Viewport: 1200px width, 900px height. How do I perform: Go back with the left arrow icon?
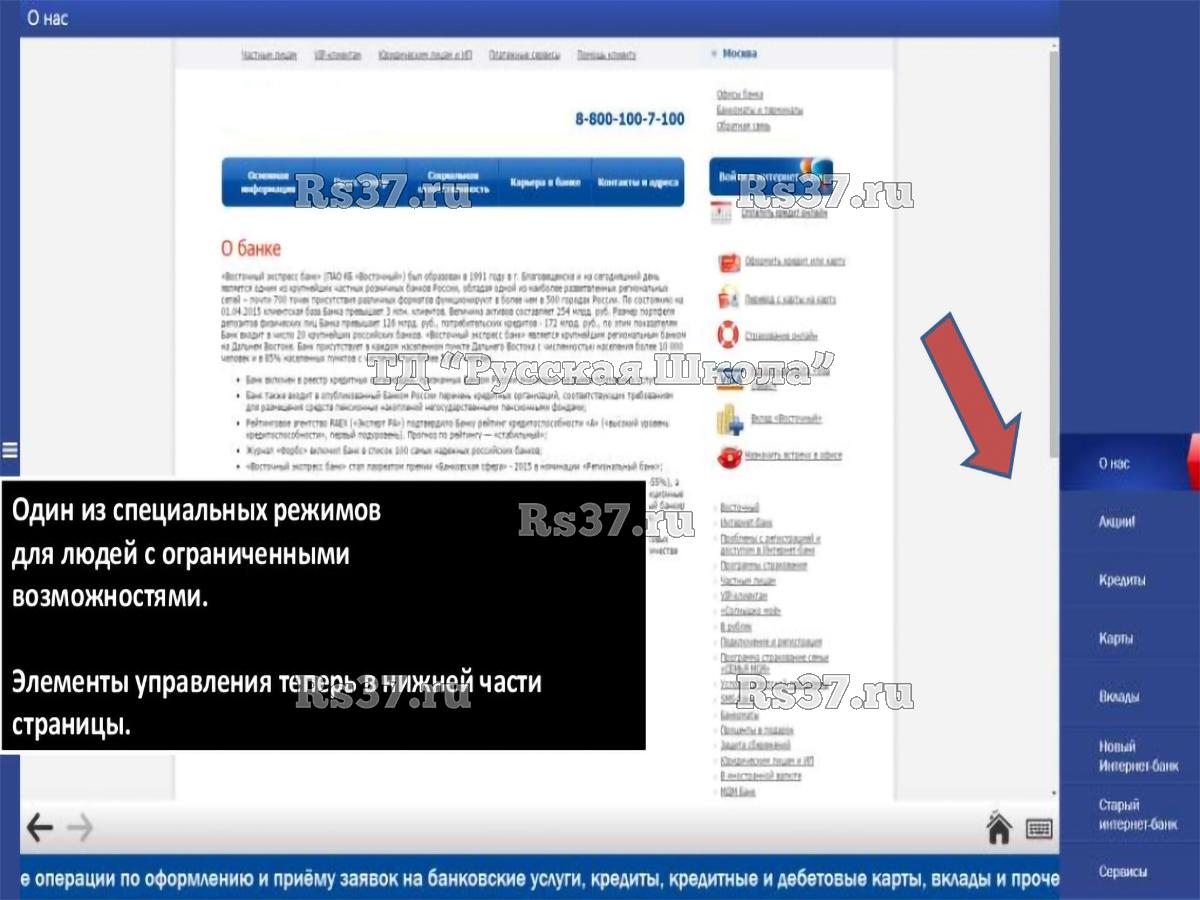pos(39,827)
